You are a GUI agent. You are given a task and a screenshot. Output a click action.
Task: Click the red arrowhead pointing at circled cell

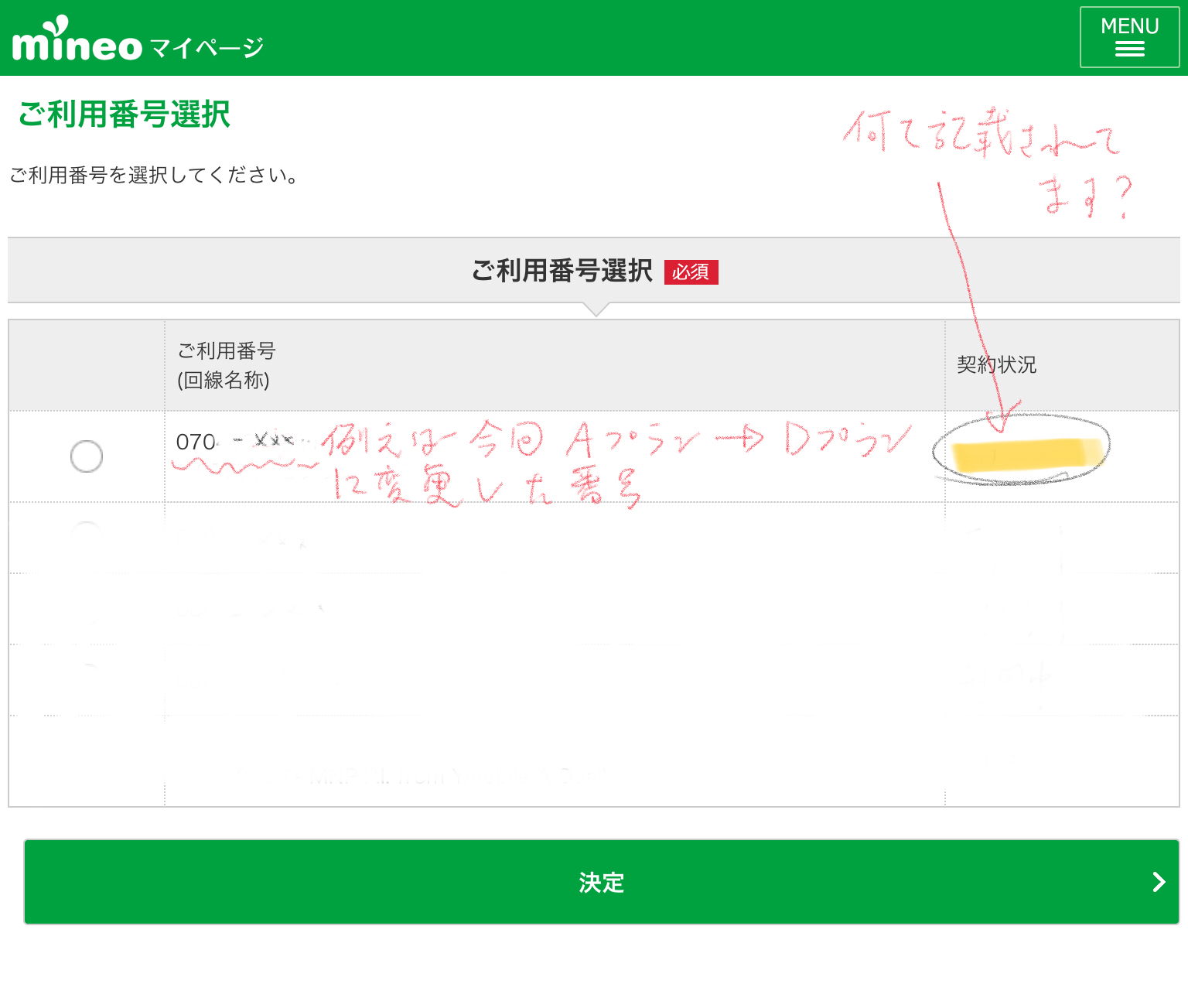pyautogui.click(x=1001, y=420)
